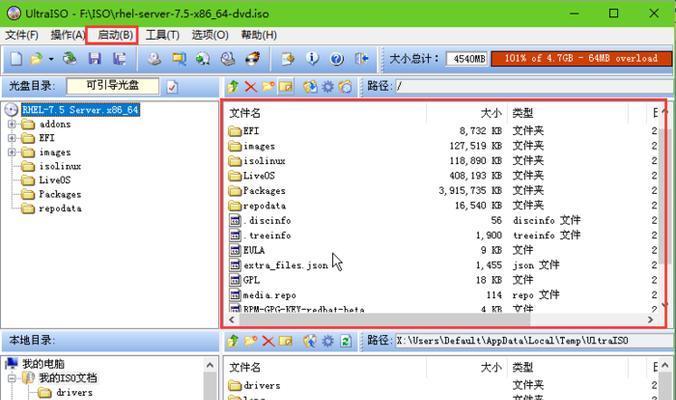The height and width of the screenshot is (400, 676).
Task: Click green refresh icon in local toolbar
Action: 345,341
